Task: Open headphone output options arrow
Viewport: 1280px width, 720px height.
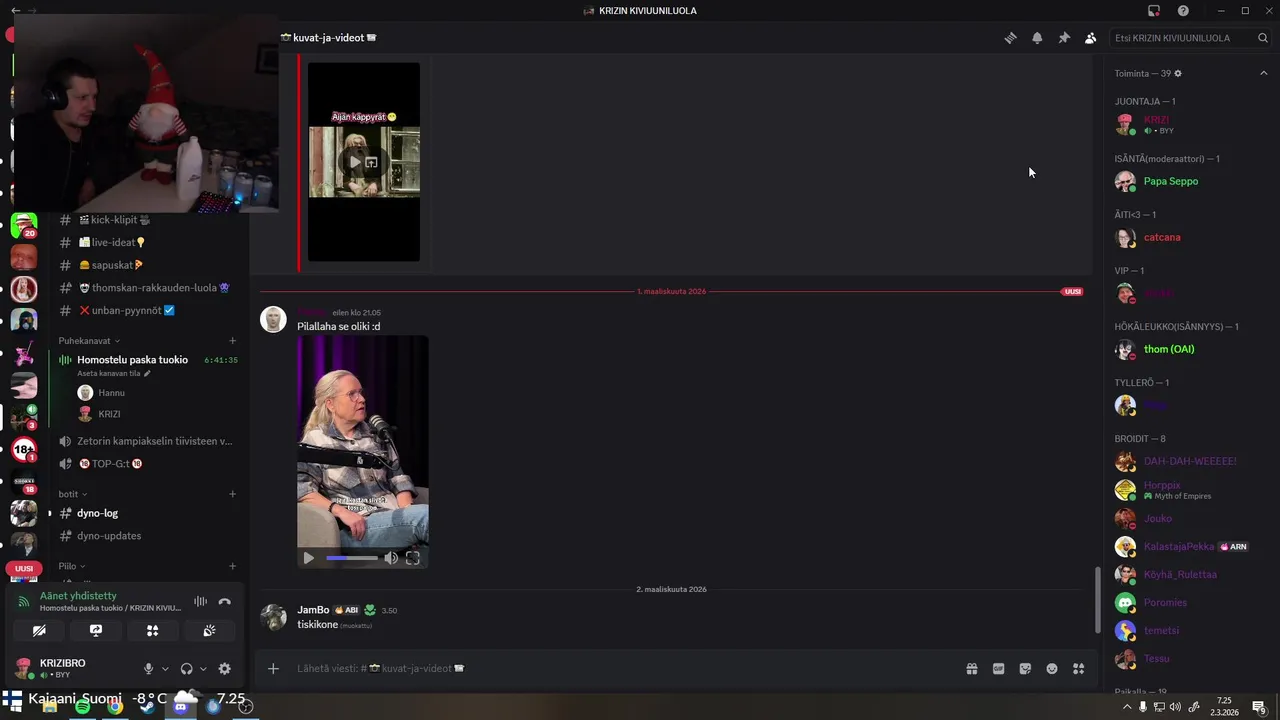Action: [x=203, y=669]
